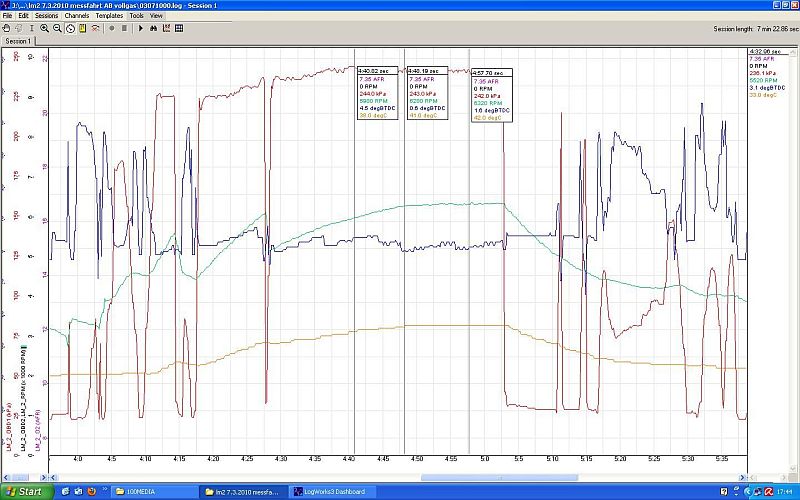This screenshot has height=500, width=800.
Task: Open the Windows Start menu
Action: pyautogui.click(x=27, y=492)
